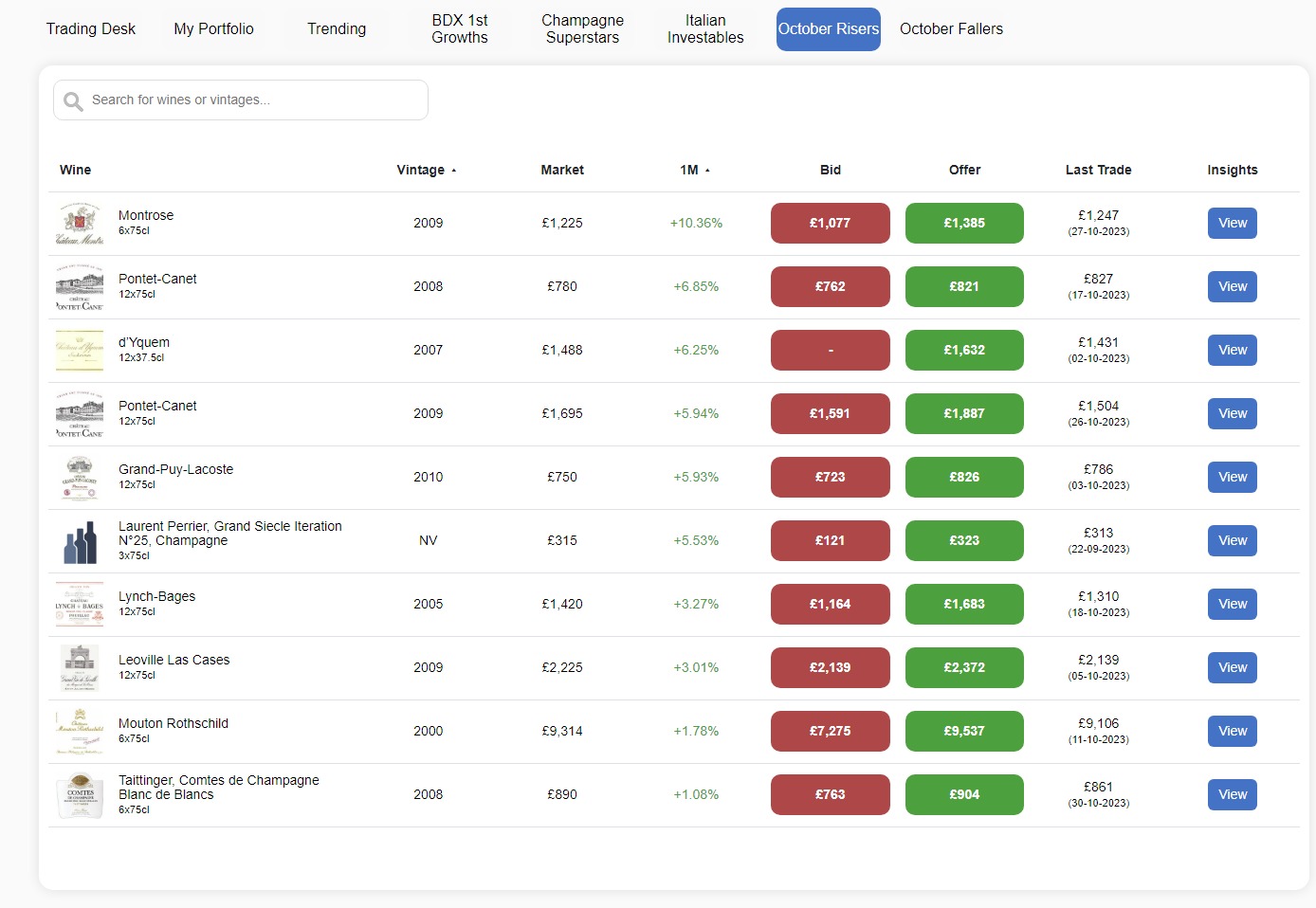Click Laurent Perrier offer £323

point(964,540)
